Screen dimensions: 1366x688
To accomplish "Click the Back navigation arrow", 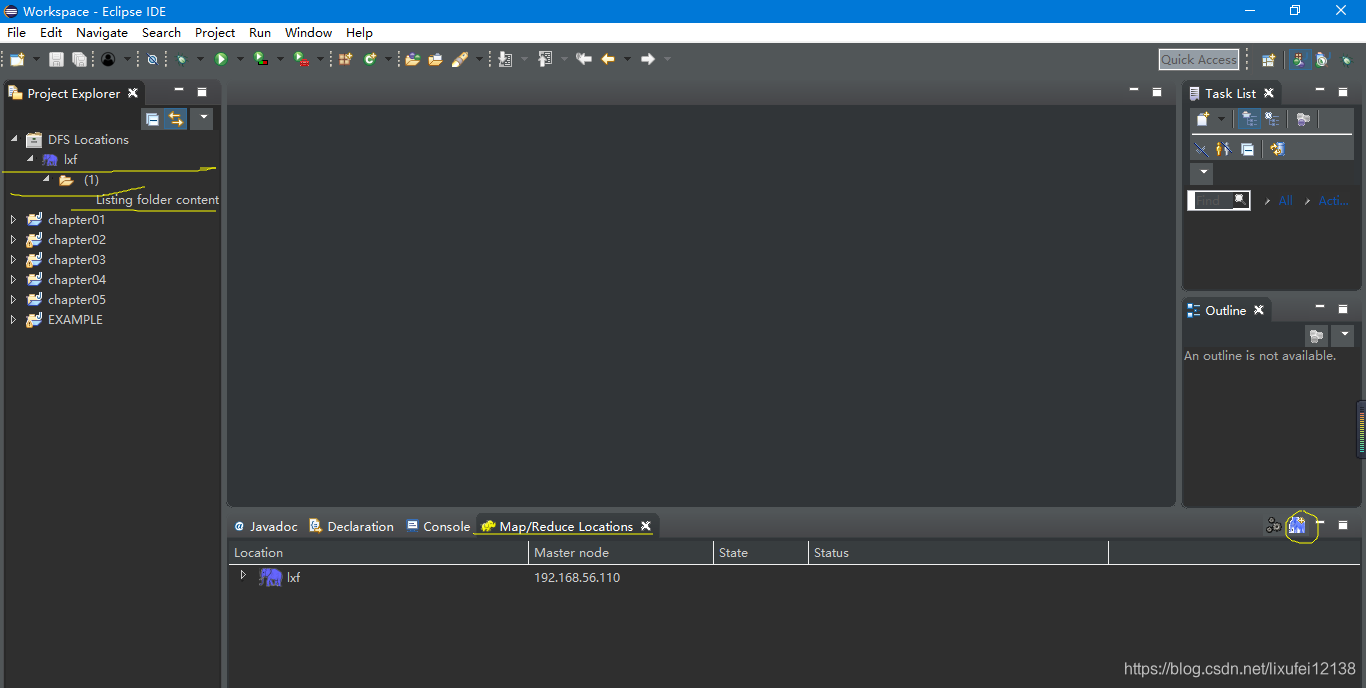I will [608, 59].
